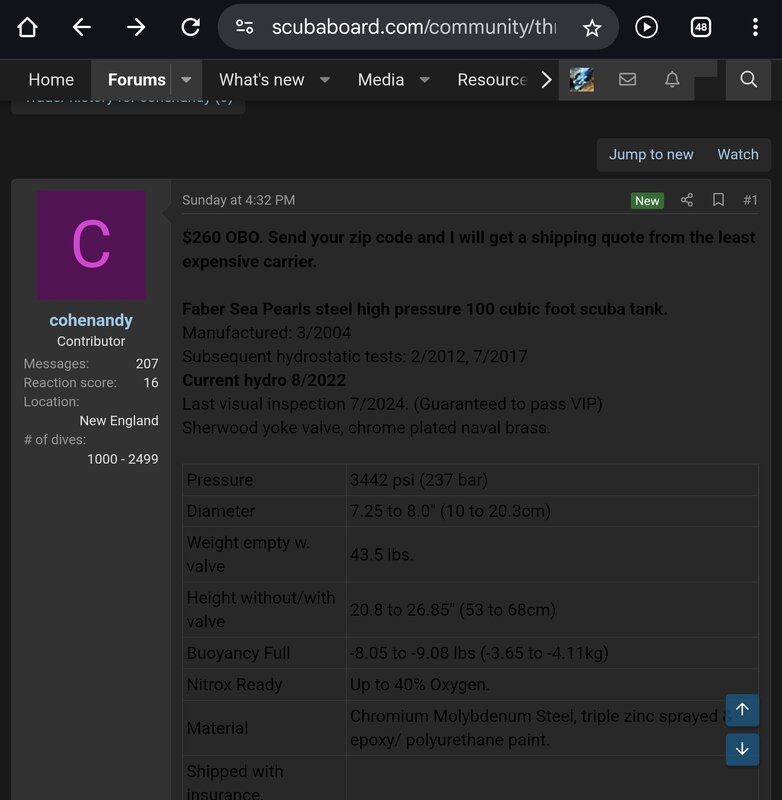The width and height of the screenshot is (782, 800).
Task: Open the alerts bell icon
Action: pos(672,79)
